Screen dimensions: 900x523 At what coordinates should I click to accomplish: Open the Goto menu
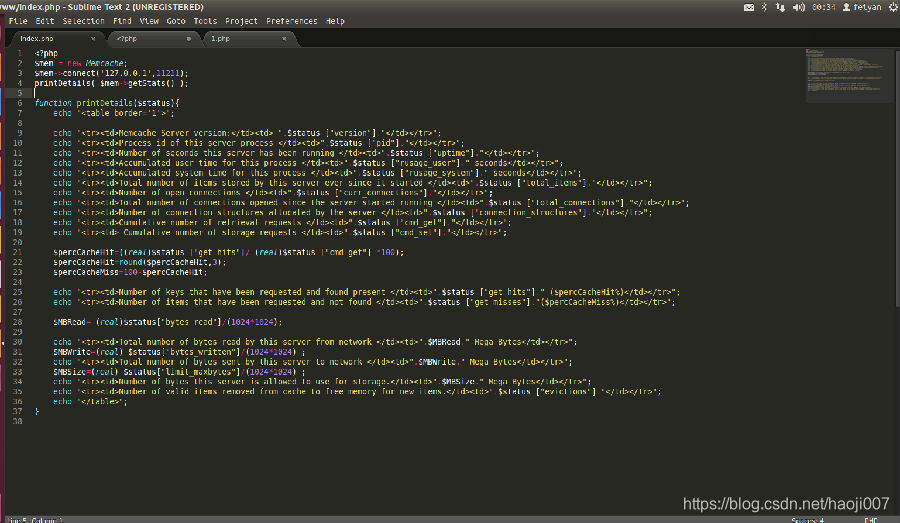[176, 21]
